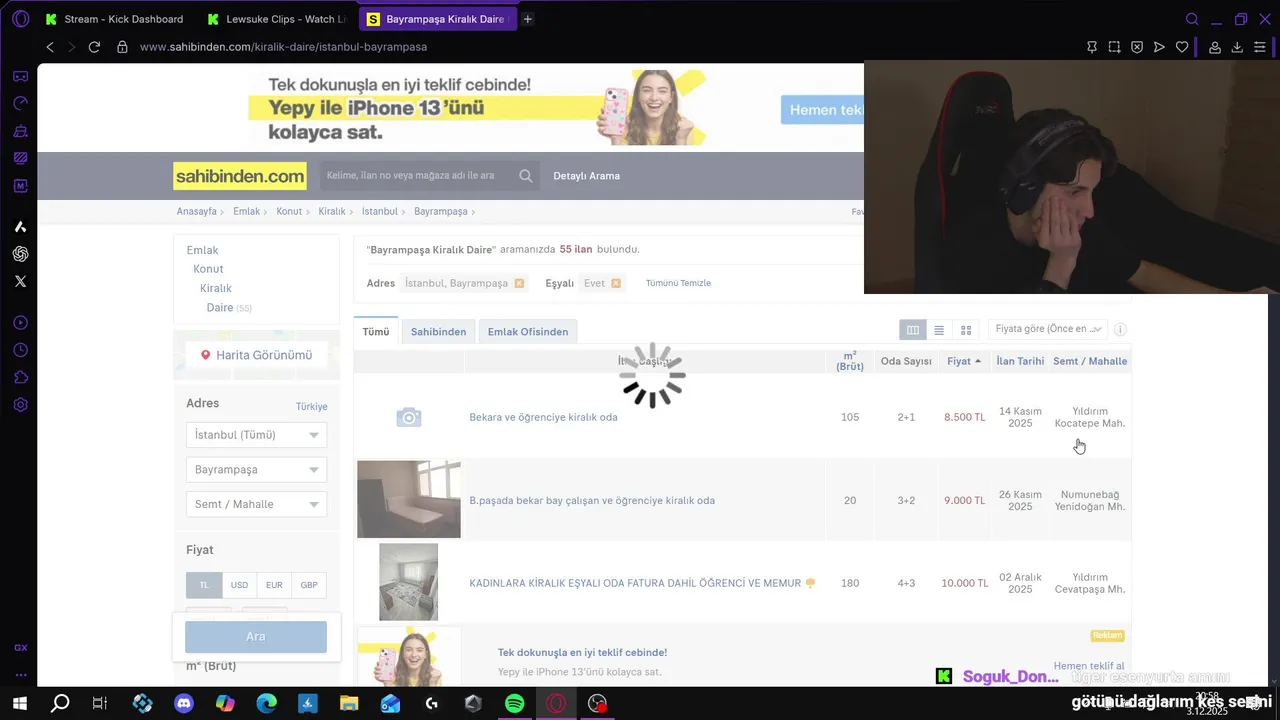Select the Emlak Ofisinden listings tab
Screen dimensions: 1280x720
pyautogui.click(x=528, y=331)
